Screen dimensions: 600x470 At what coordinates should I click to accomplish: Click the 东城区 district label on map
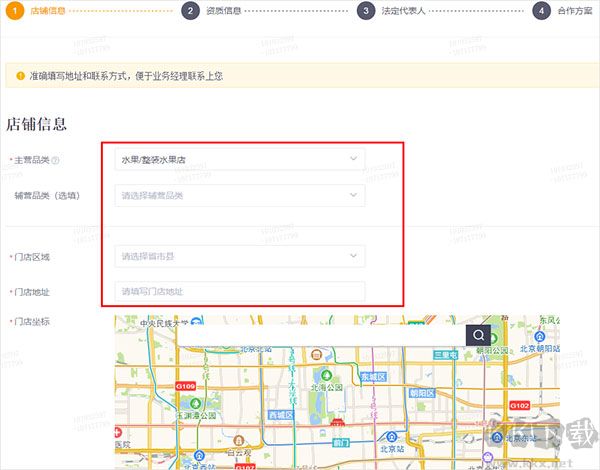tap(373, 377)
